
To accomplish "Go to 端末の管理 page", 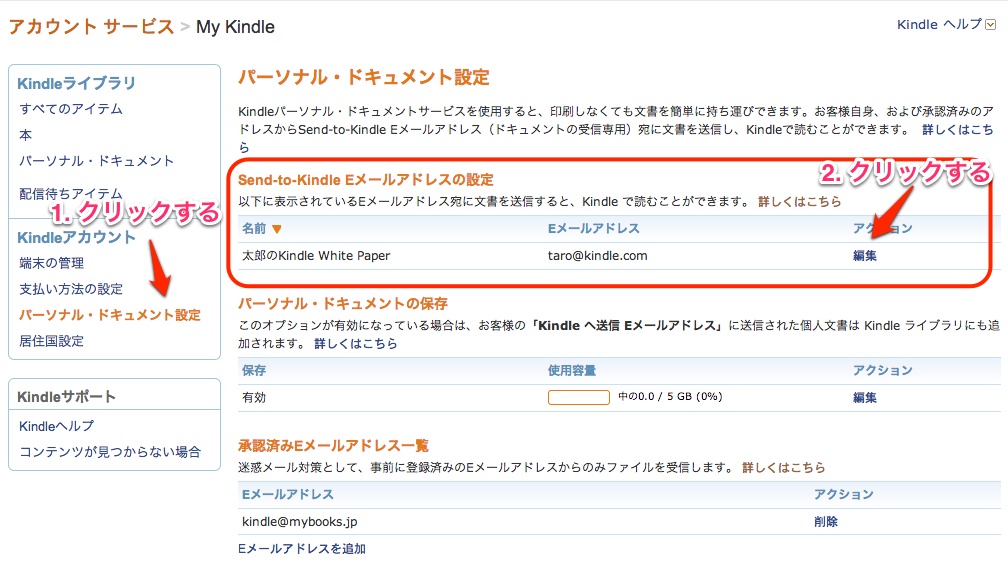I will 51,263.
